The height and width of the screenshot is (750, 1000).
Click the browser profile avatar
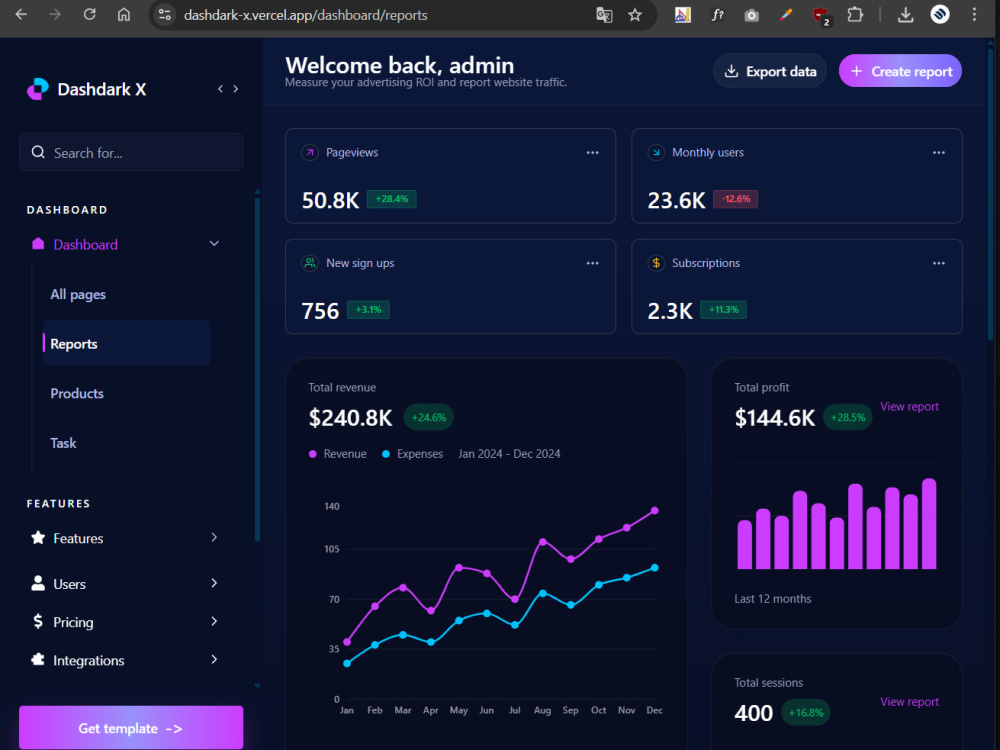pyautogui.click(x=939, y=14)
